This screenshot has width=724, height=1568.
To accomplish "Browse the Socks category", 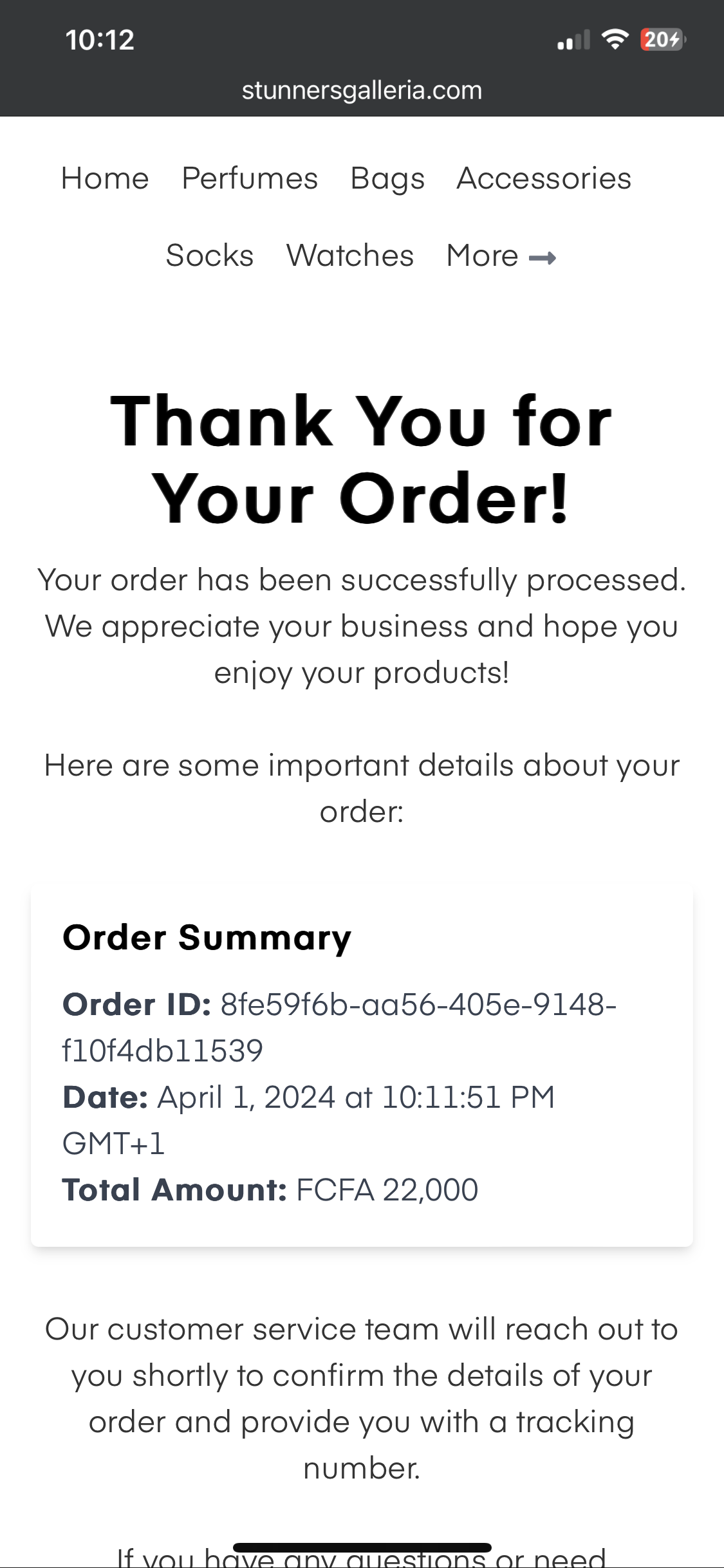I will (x=210, y=256).
